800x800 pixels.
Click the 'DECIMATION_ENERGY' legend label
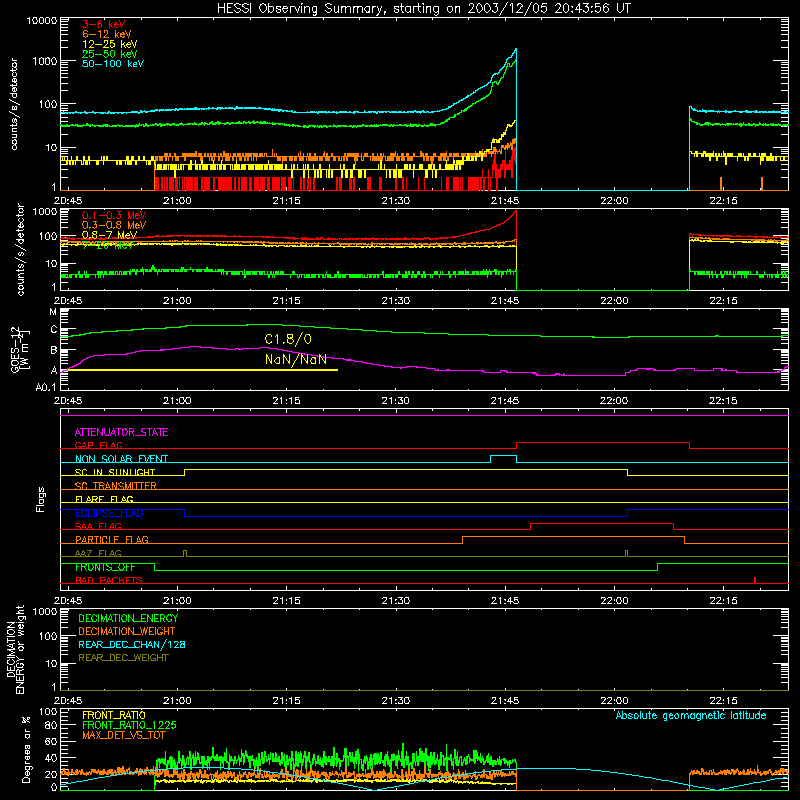(x=128, y=618)
